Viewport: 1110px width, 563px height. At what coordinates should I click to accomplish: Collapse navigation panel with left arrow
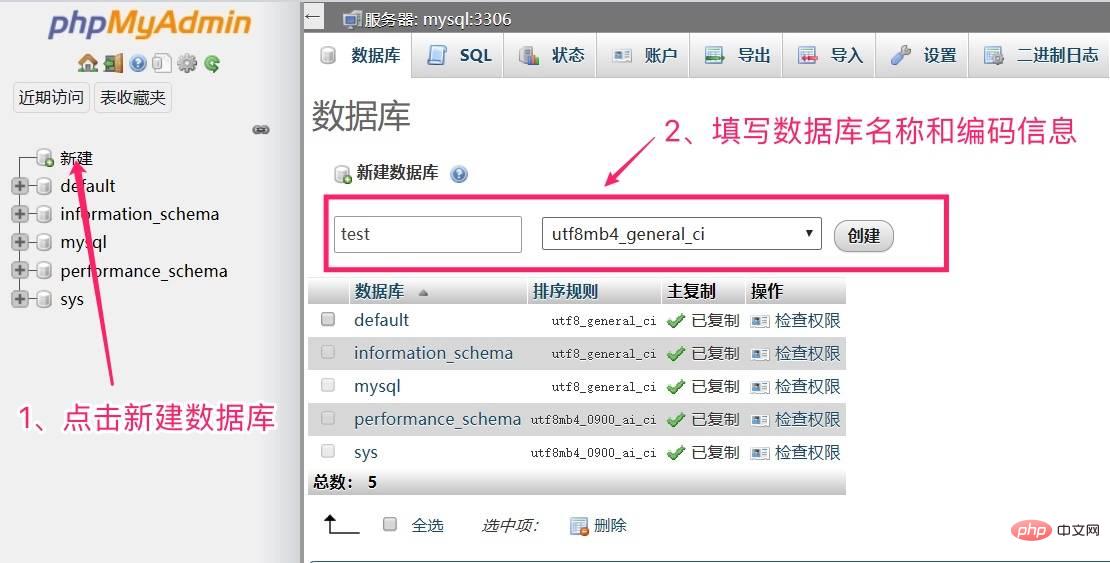click(x=314, y=16)
